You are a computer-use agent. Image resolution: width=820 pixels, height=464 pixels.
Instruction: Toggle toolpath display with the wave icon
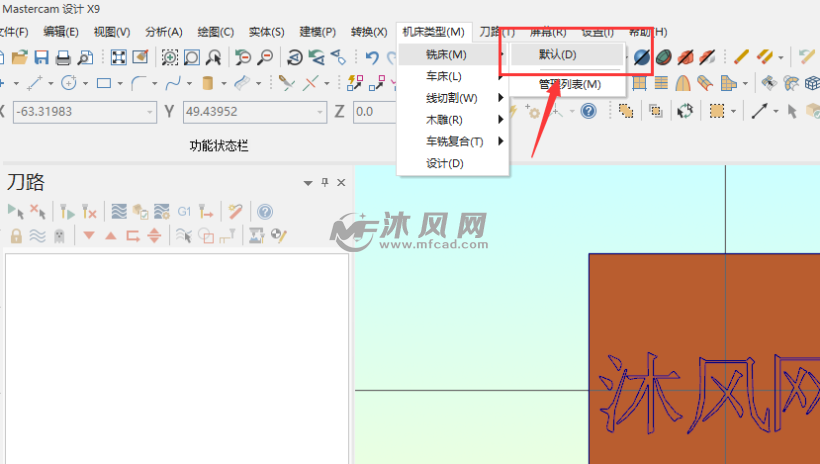[38, 236]
